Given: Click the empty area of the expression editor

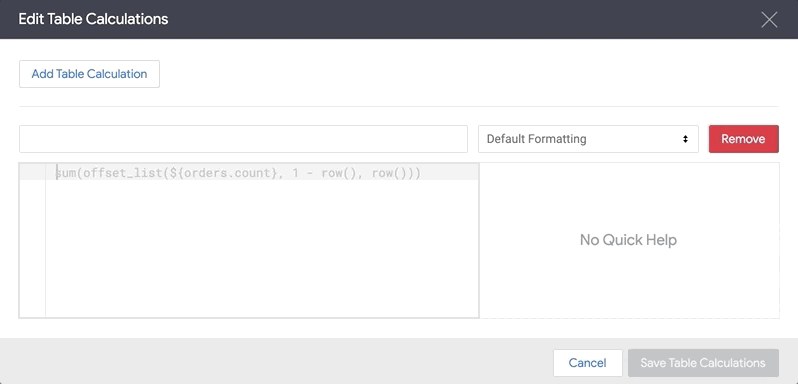Looking at the screenshot, I should point(262,249).
